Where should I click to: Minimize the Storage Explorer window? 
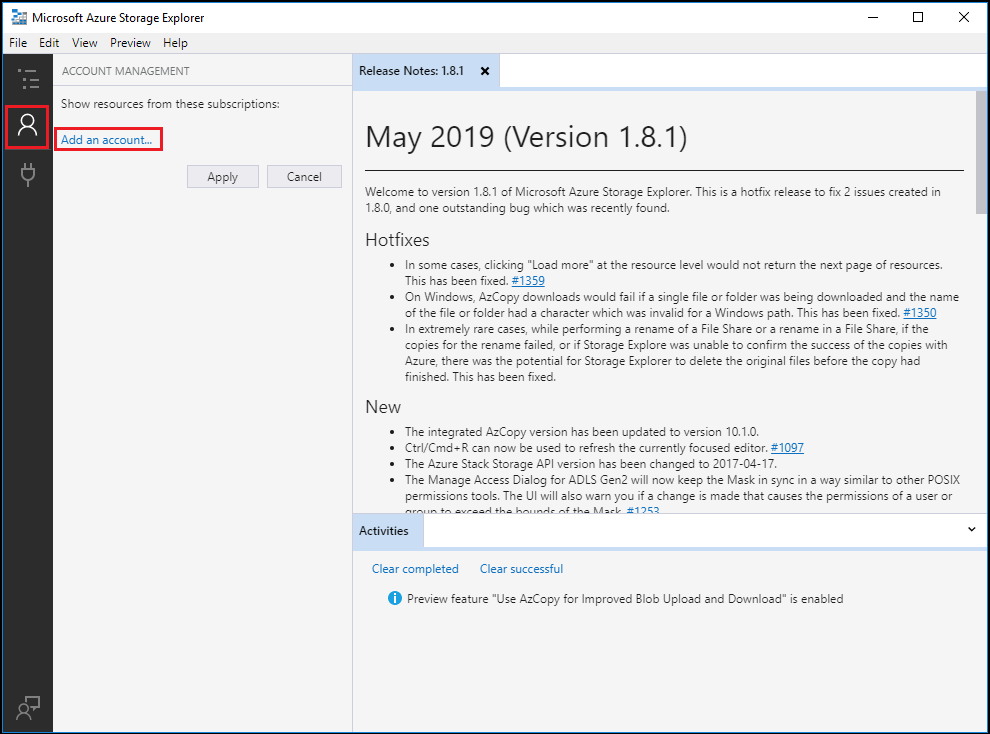873,18
